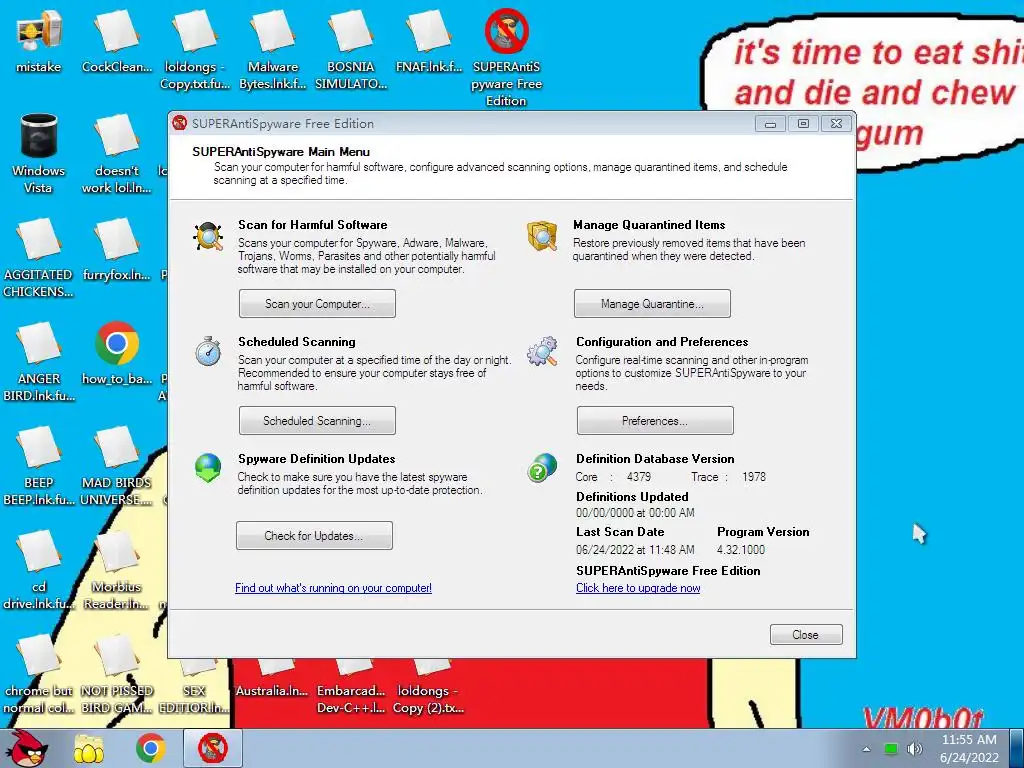Click the Last Scan Date value 06/24/2022

click(635, 550)
